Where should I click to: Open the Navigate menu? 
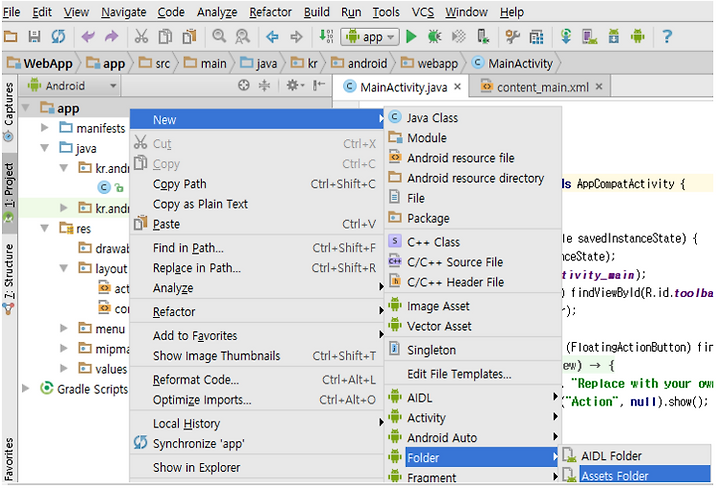pyautogui.click(x=124, y=12)
